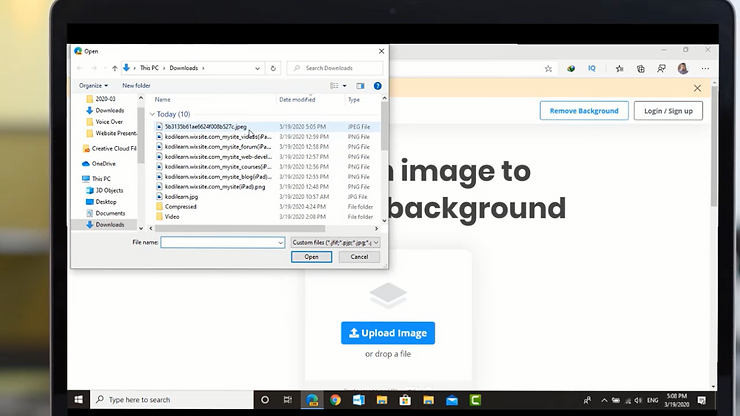Click the Upload Image button
740x416 pixels.
(x=388, y=333)
